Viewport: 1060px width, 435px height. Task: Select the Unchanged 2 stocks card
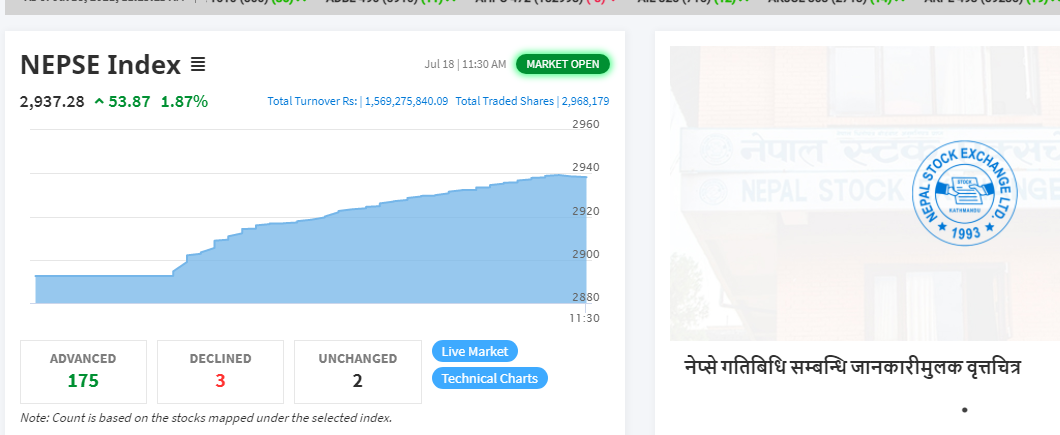pyautogui.click(x=357, y=371)
